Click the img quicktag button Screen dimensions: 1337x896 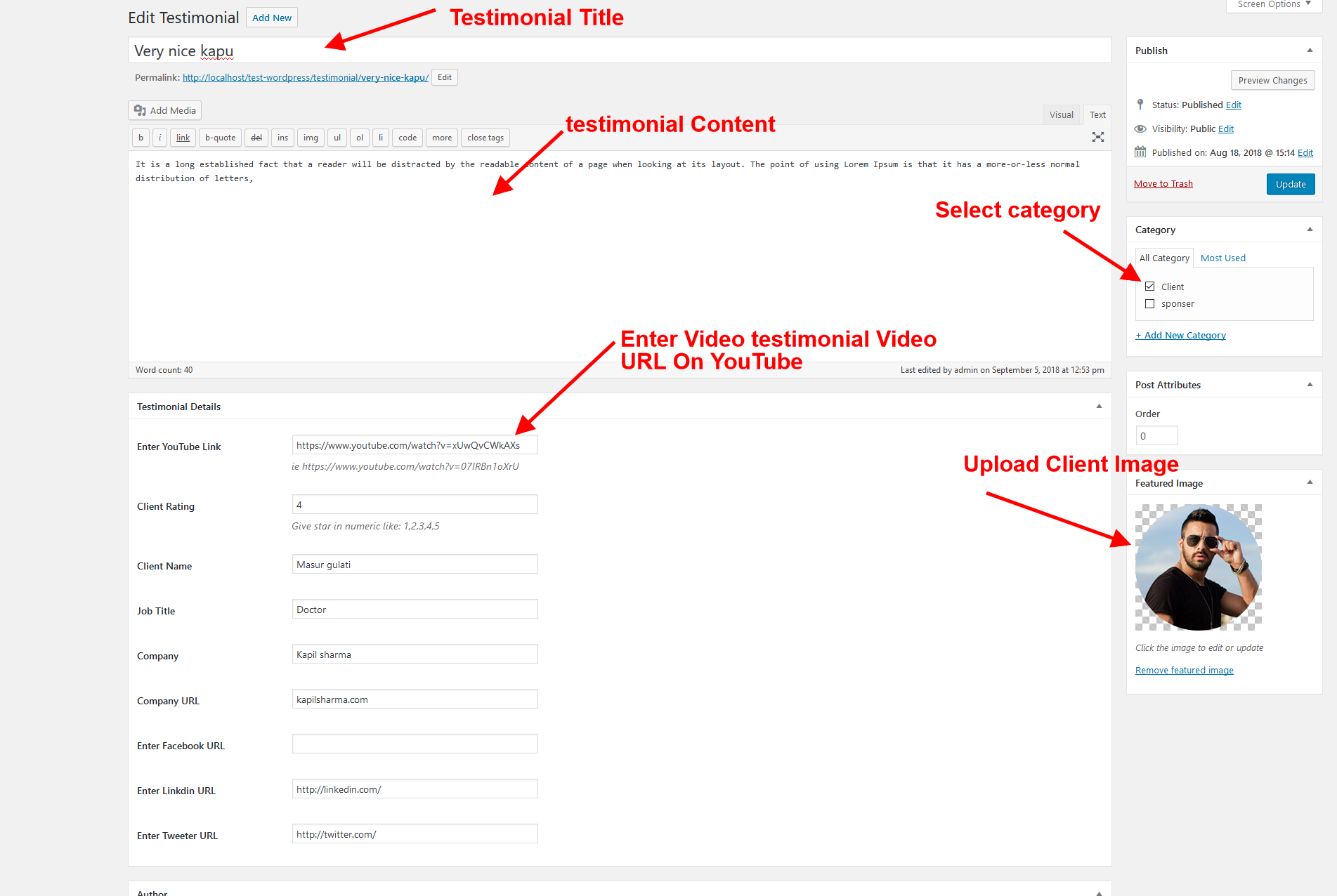point(311,138)
